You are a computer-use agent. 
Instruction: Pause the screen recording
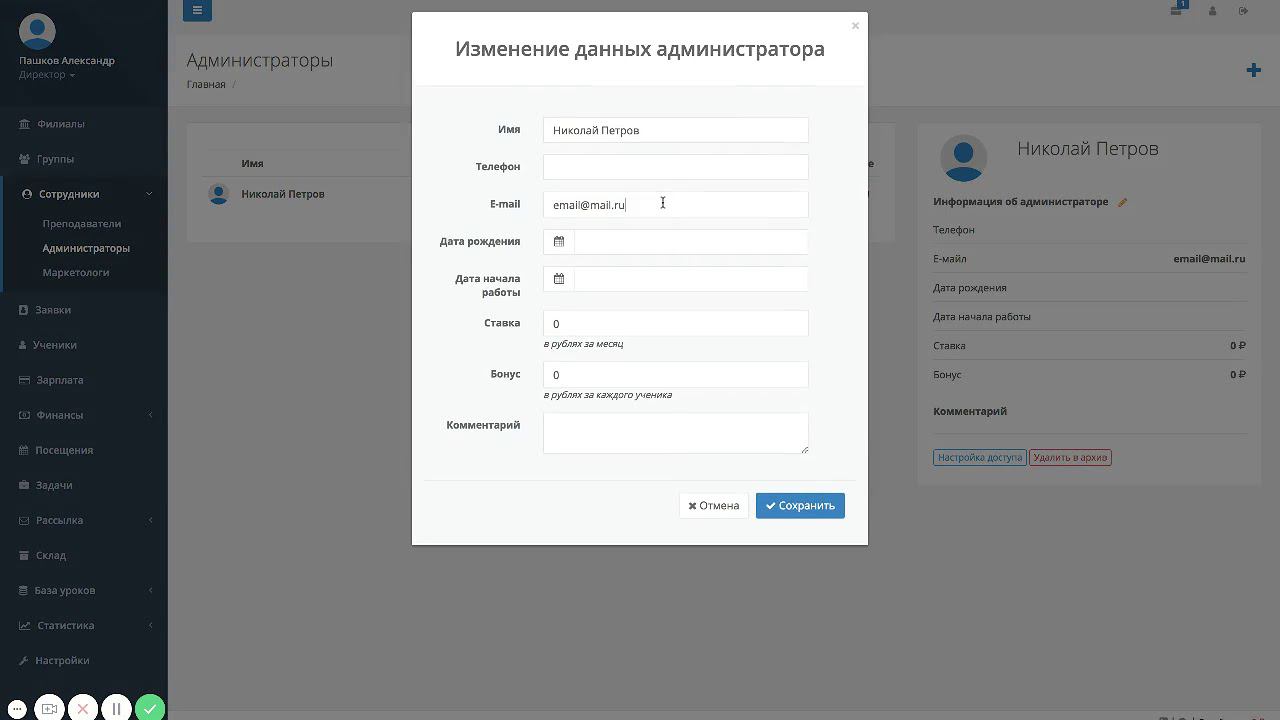pos(116,708)
